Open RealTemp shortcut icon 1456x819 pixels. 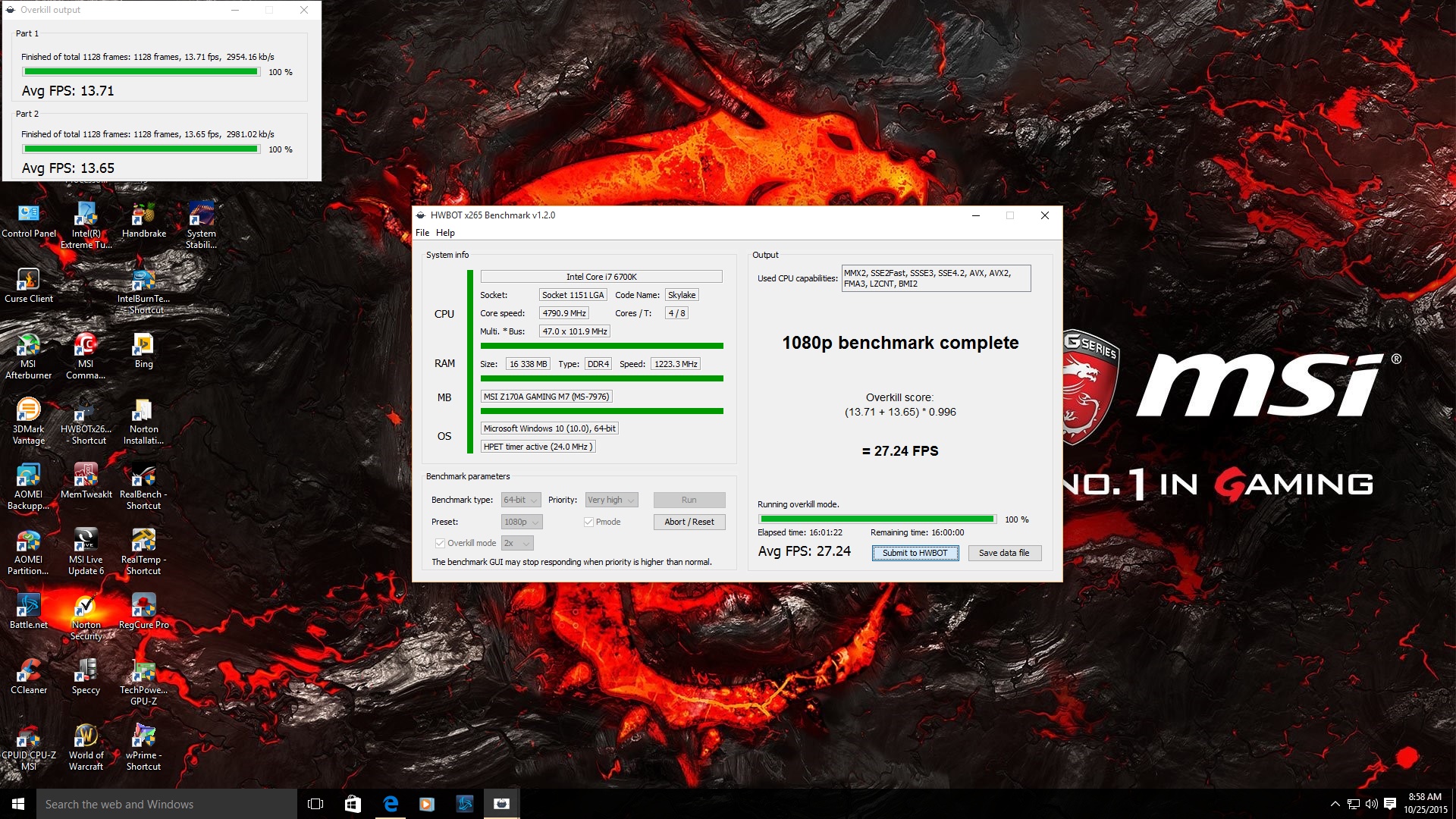(x=143, y=551)
